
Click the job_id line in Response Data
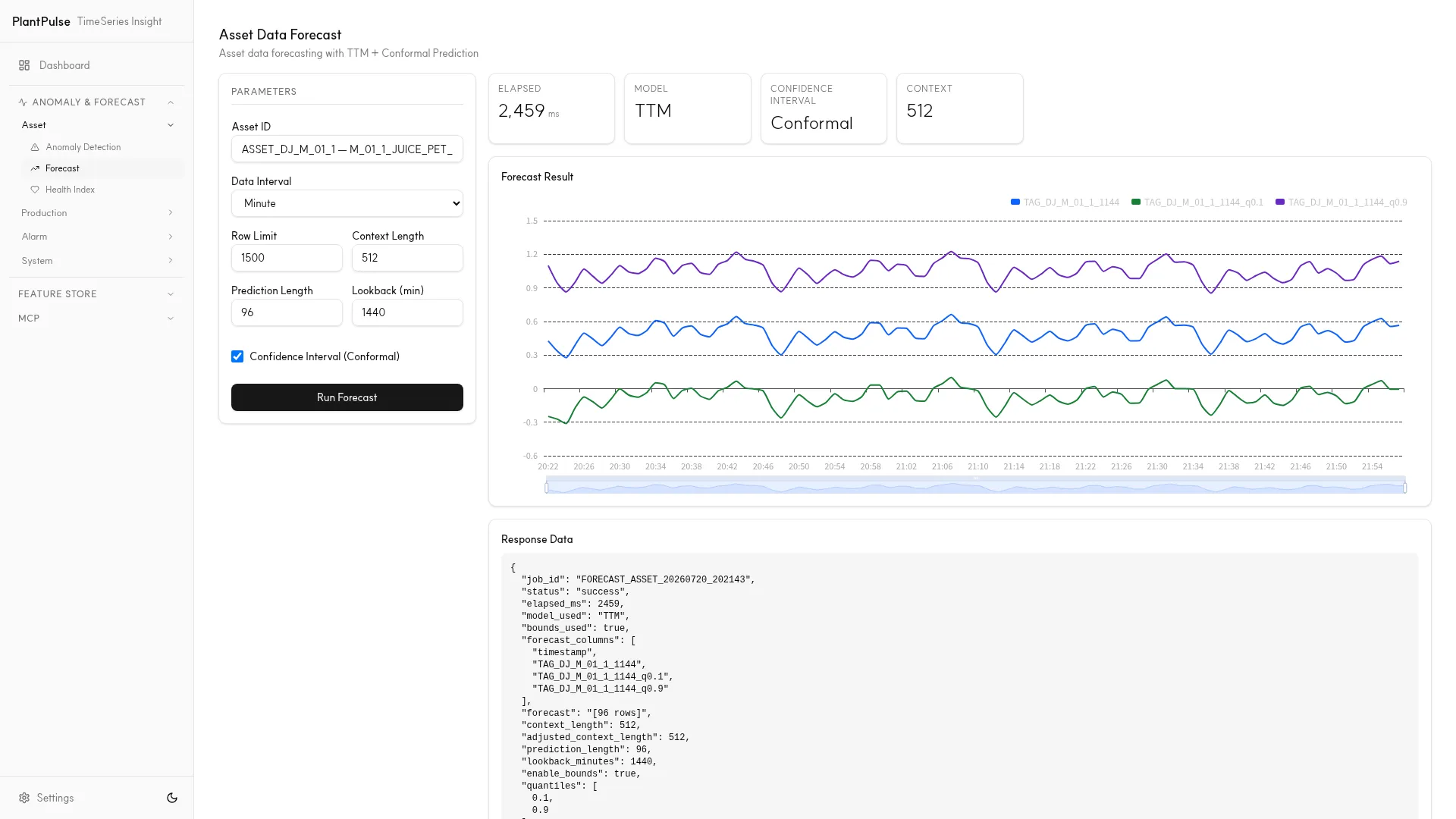[638, 579]
